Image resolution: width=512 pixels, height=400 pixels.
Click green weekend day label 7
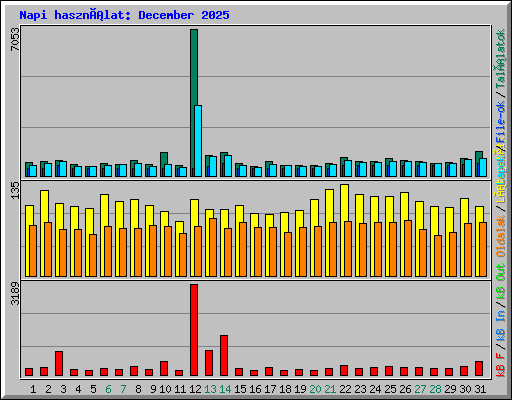tap(123, 389)
